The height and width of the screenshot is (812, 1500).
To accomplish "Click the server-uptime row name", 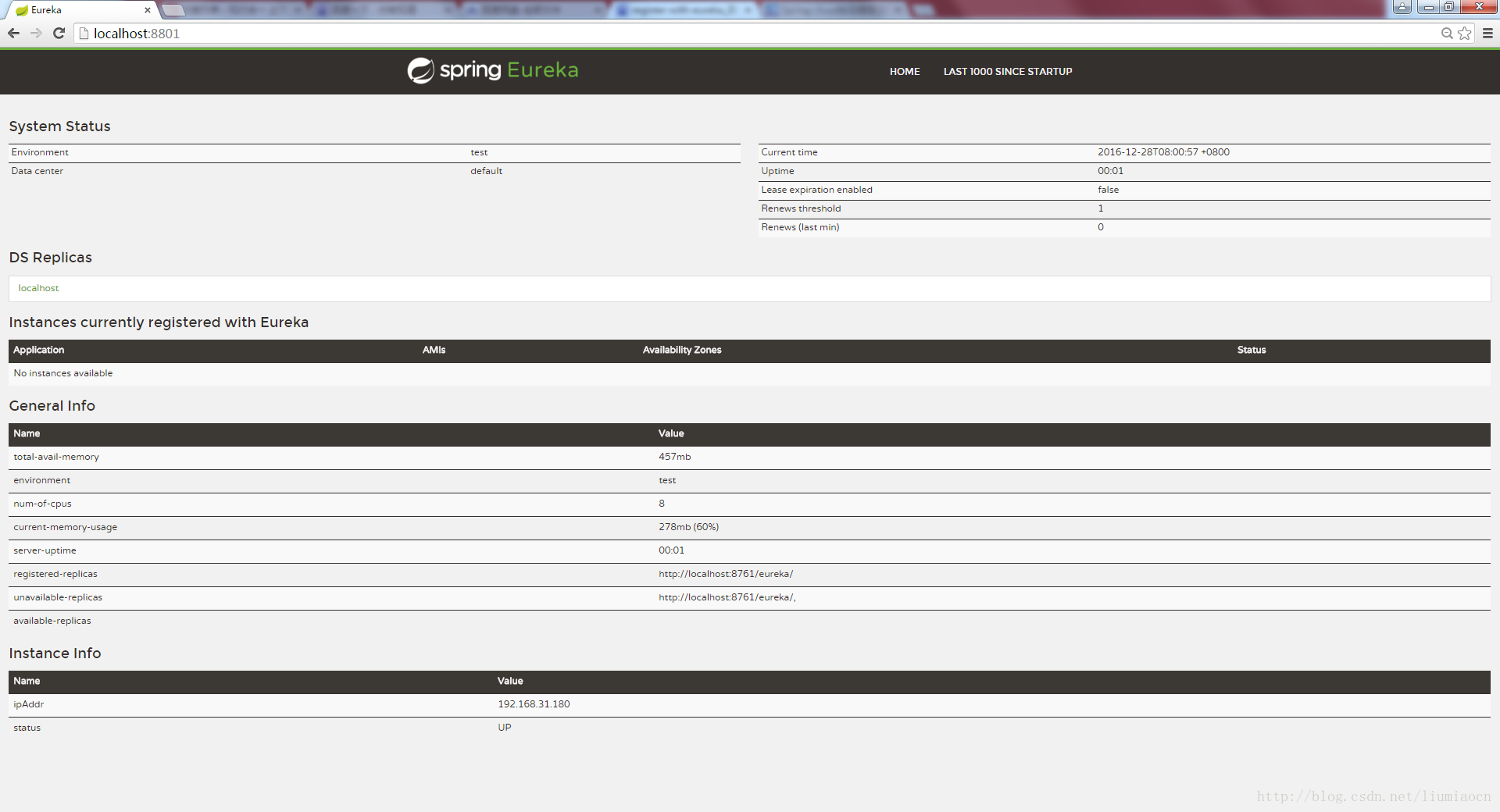I will coord(45,550).
